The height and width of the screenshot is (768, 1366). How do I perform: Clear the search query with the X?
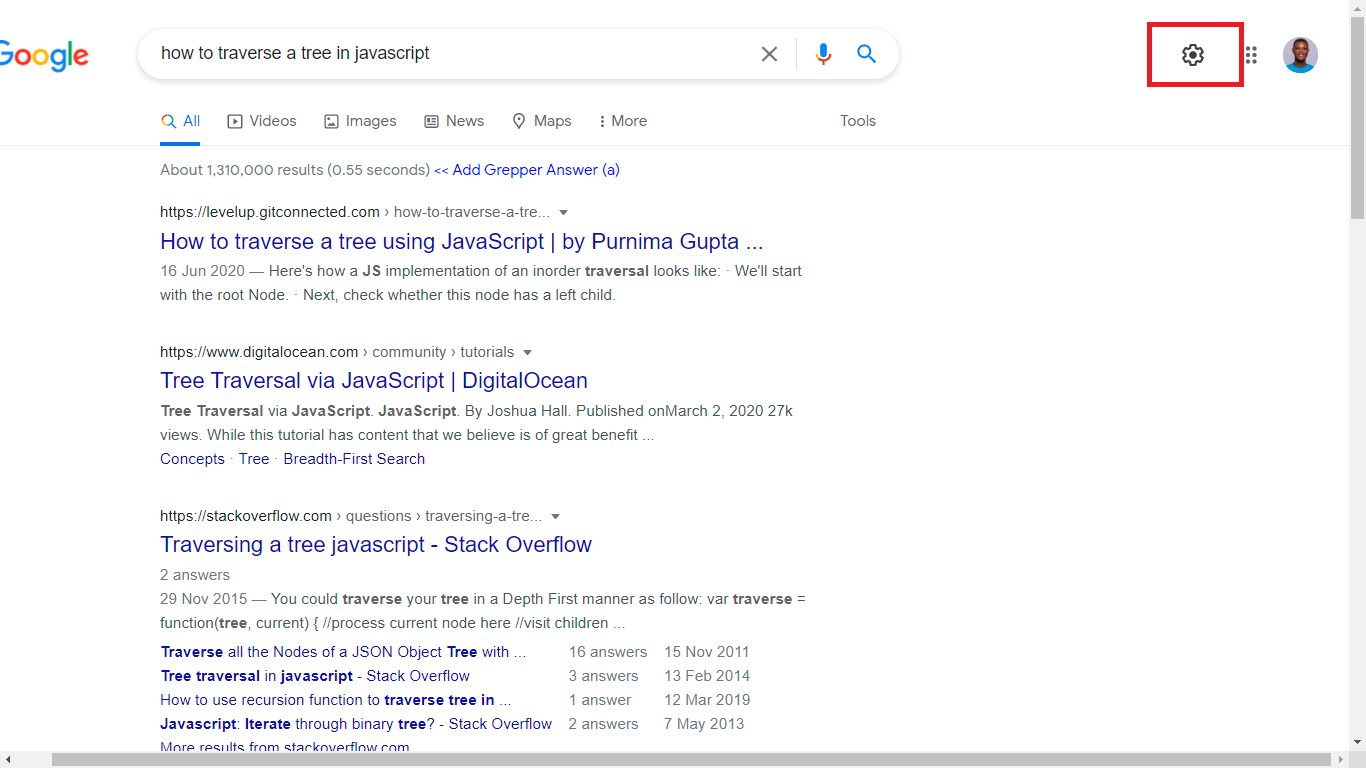[x=769, y=54]
